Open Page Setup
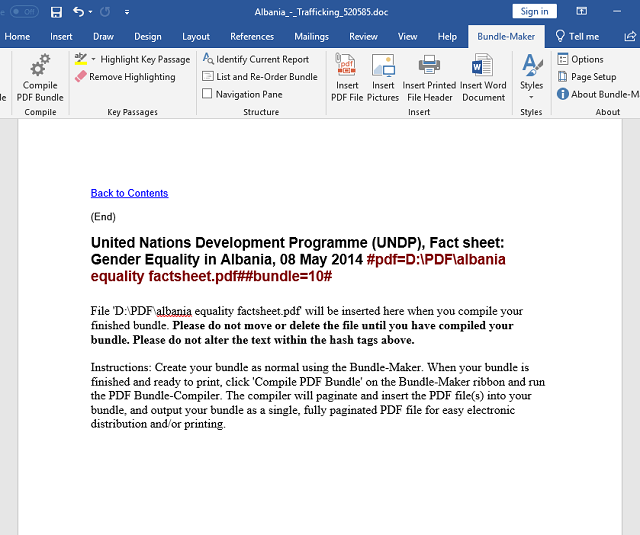This screenshot has height=535, width=640. coord(587,77)
